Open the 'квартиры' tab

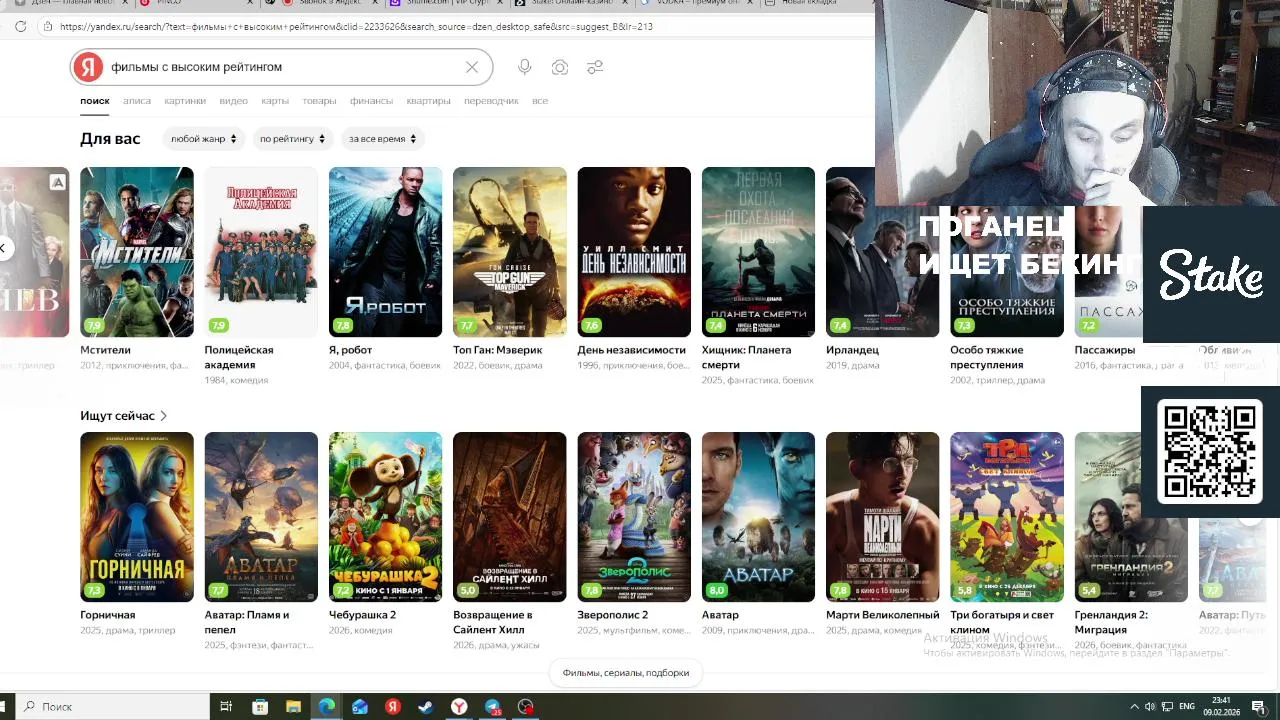tap(428, 101)
